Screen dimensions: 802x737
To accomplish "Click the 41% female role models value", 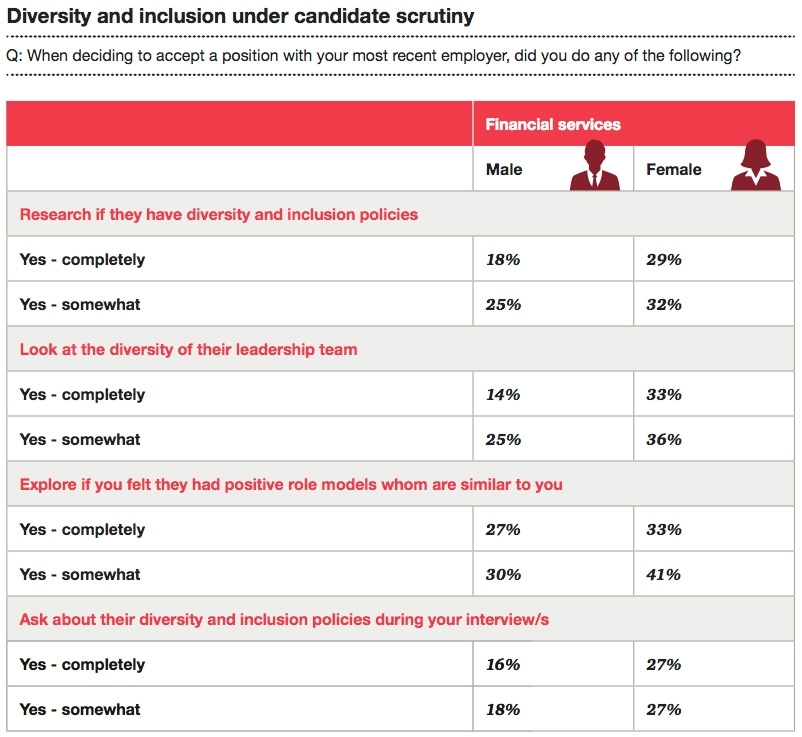I will (664, 575).
